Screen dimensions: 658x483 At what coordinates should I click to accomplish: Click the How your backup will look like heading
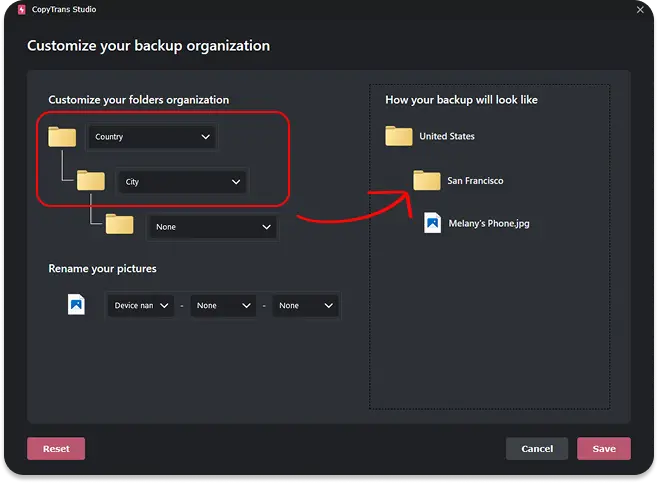coord(461,100)
